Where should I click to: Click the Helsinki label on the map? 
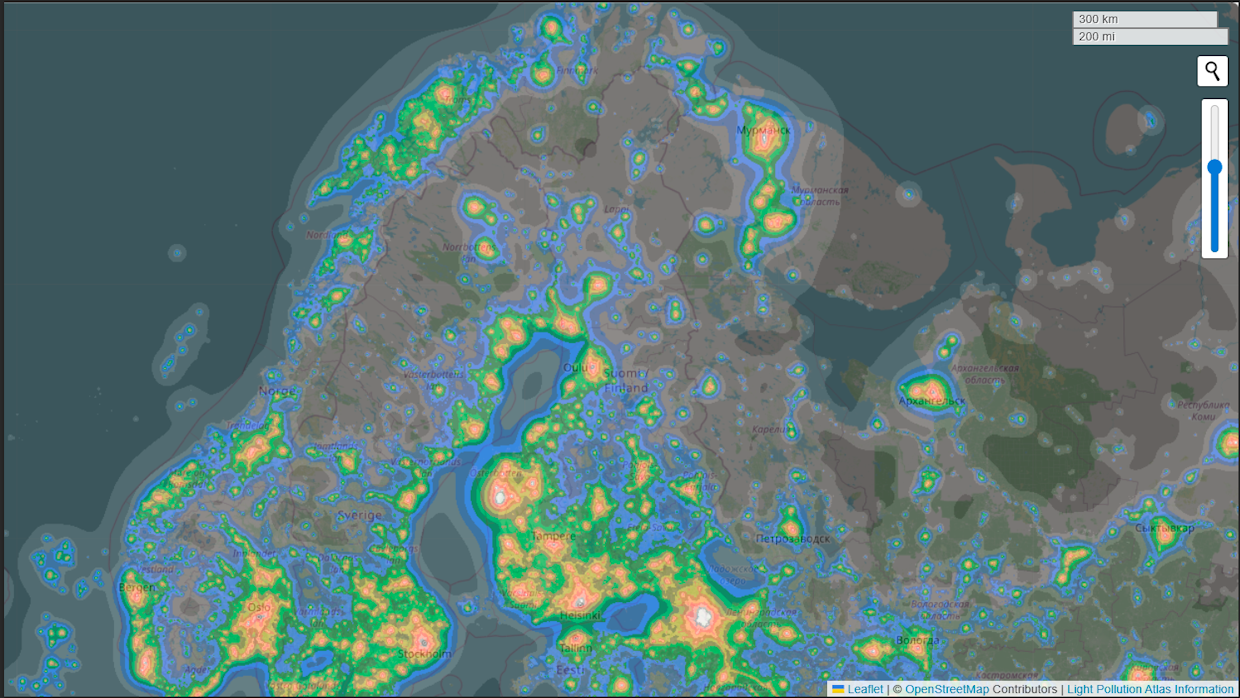tap(581, 616)
